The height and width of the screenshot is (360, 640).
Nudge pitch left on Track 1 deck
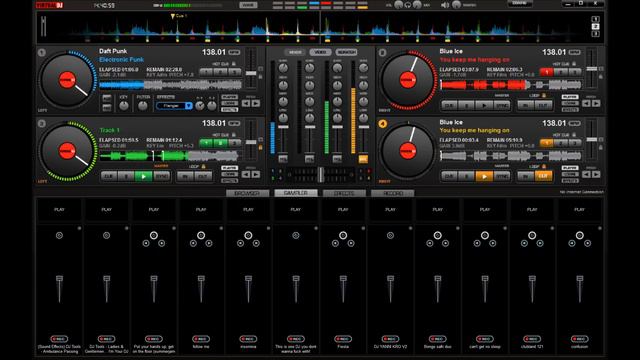pyautogui.click(x=246, y=174)
